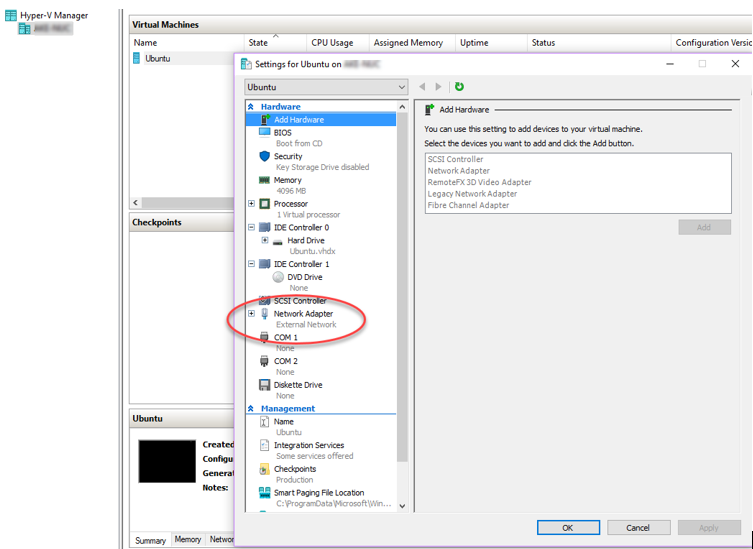Select External Network under Network Adapter
This screenshot has width=753, height=549.
click(x=306, y=325)
